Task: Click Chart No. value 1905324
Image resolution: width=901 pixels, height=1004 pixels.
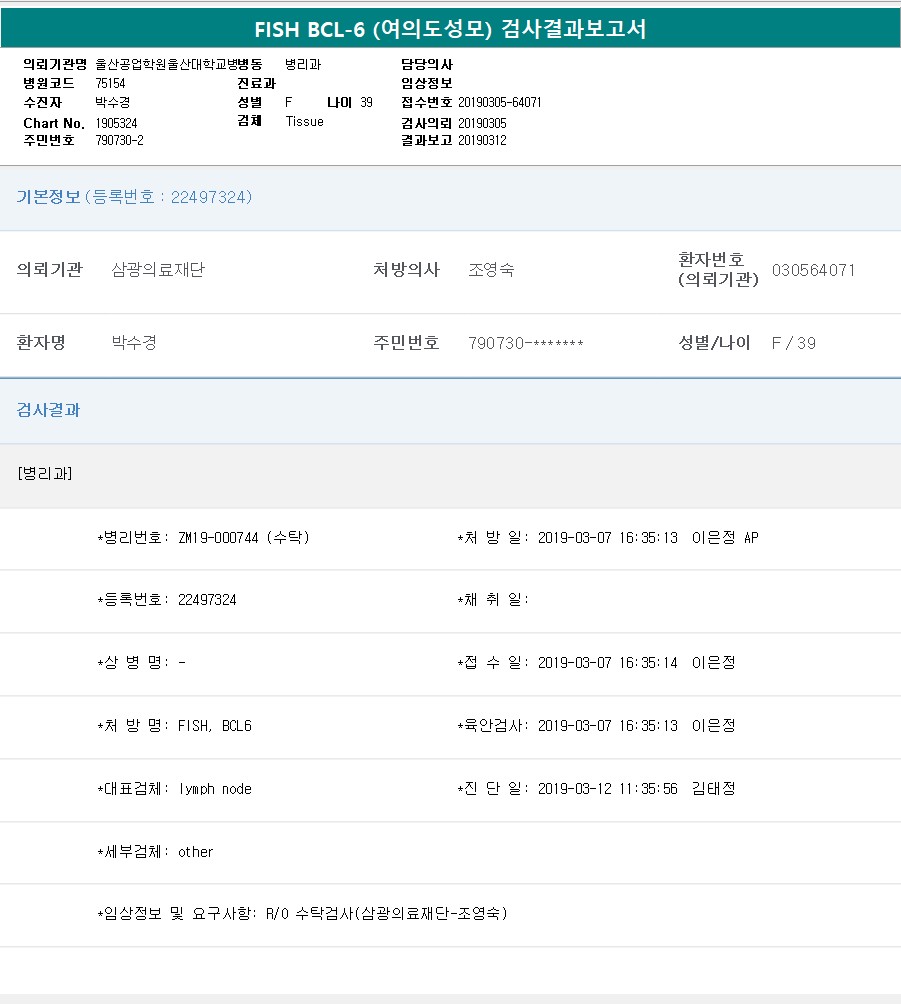Action: 116,123
